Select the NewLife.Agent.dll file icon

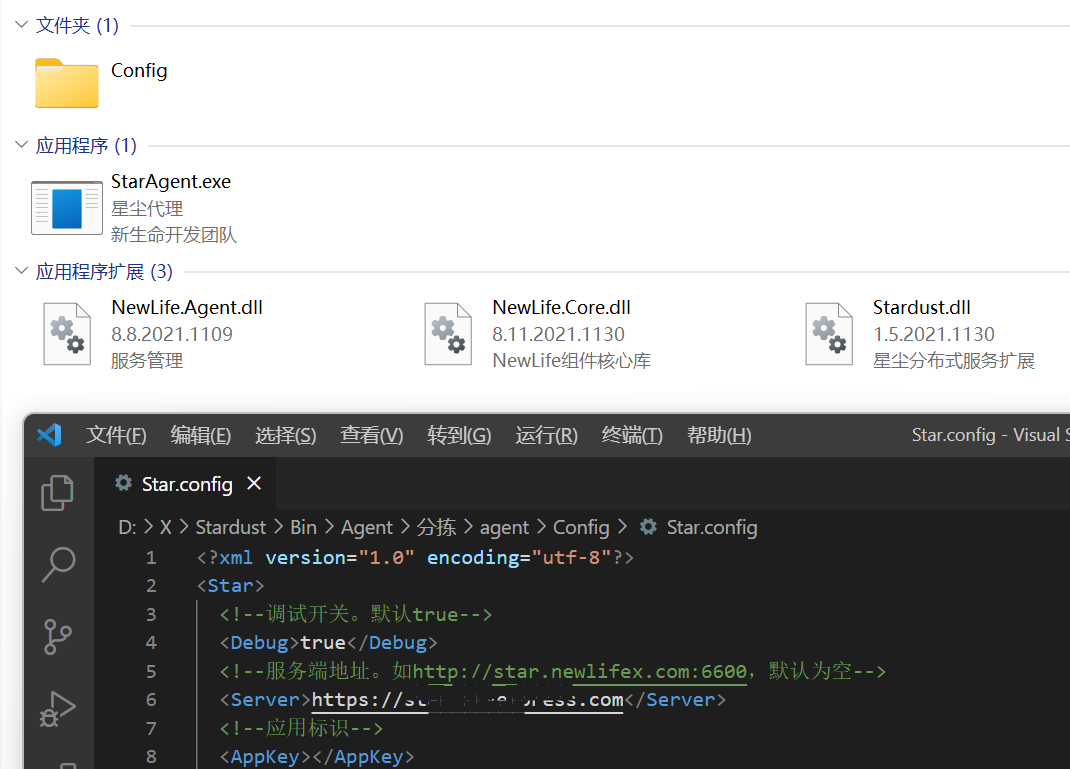(67, 334)
